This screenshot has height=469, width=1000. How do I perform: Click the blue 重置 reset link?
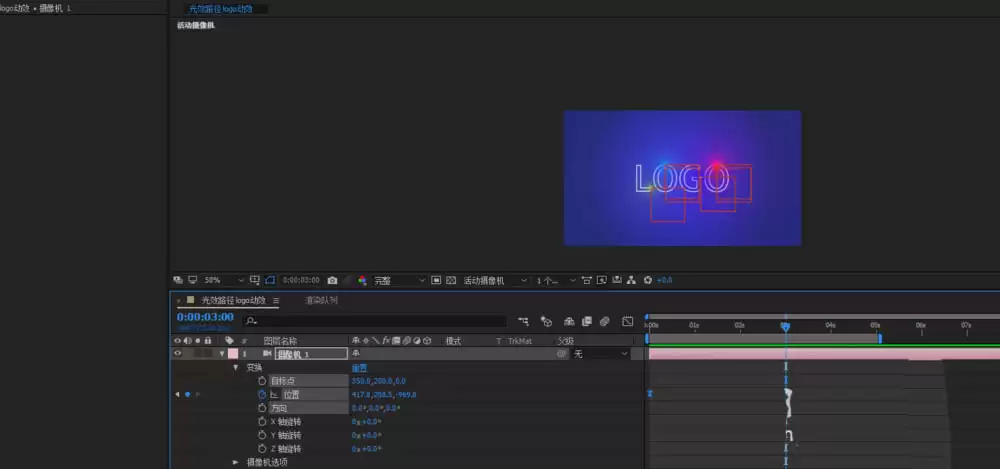point(360,368)
